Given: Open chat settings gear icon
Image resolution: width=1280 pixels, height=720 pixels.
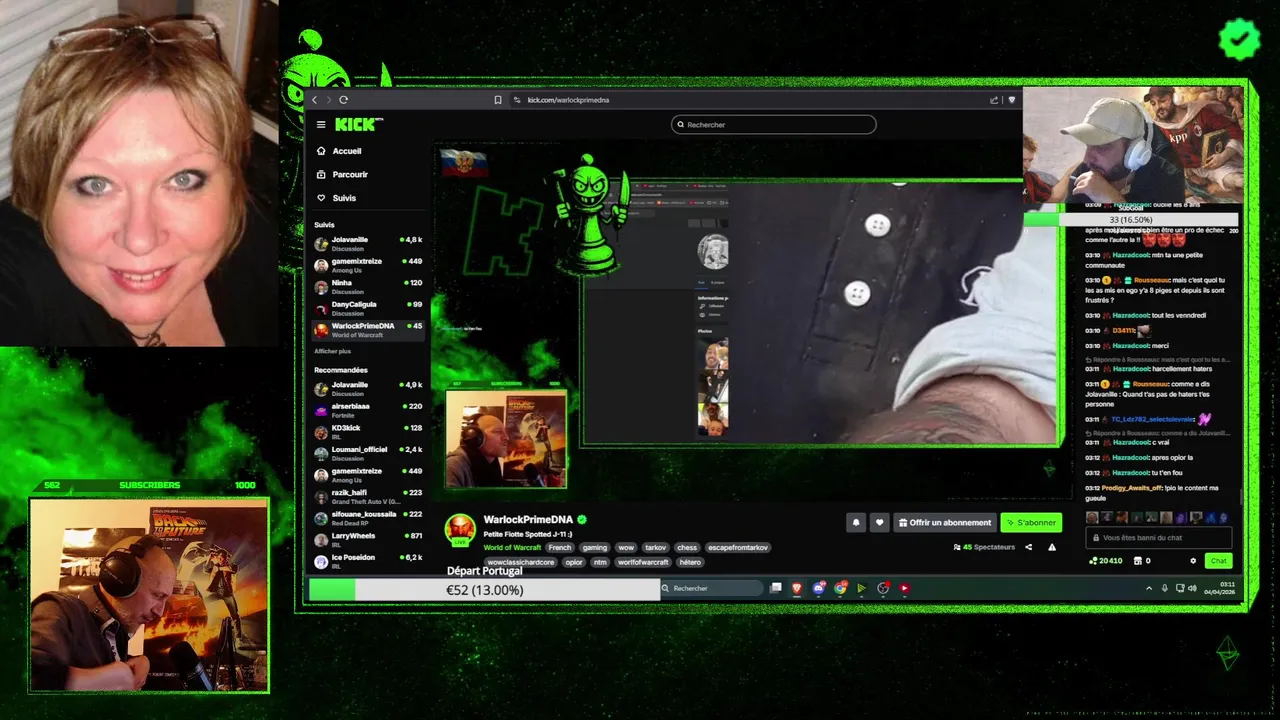Looking at the screenshot, I should [x=1193, y=561].
